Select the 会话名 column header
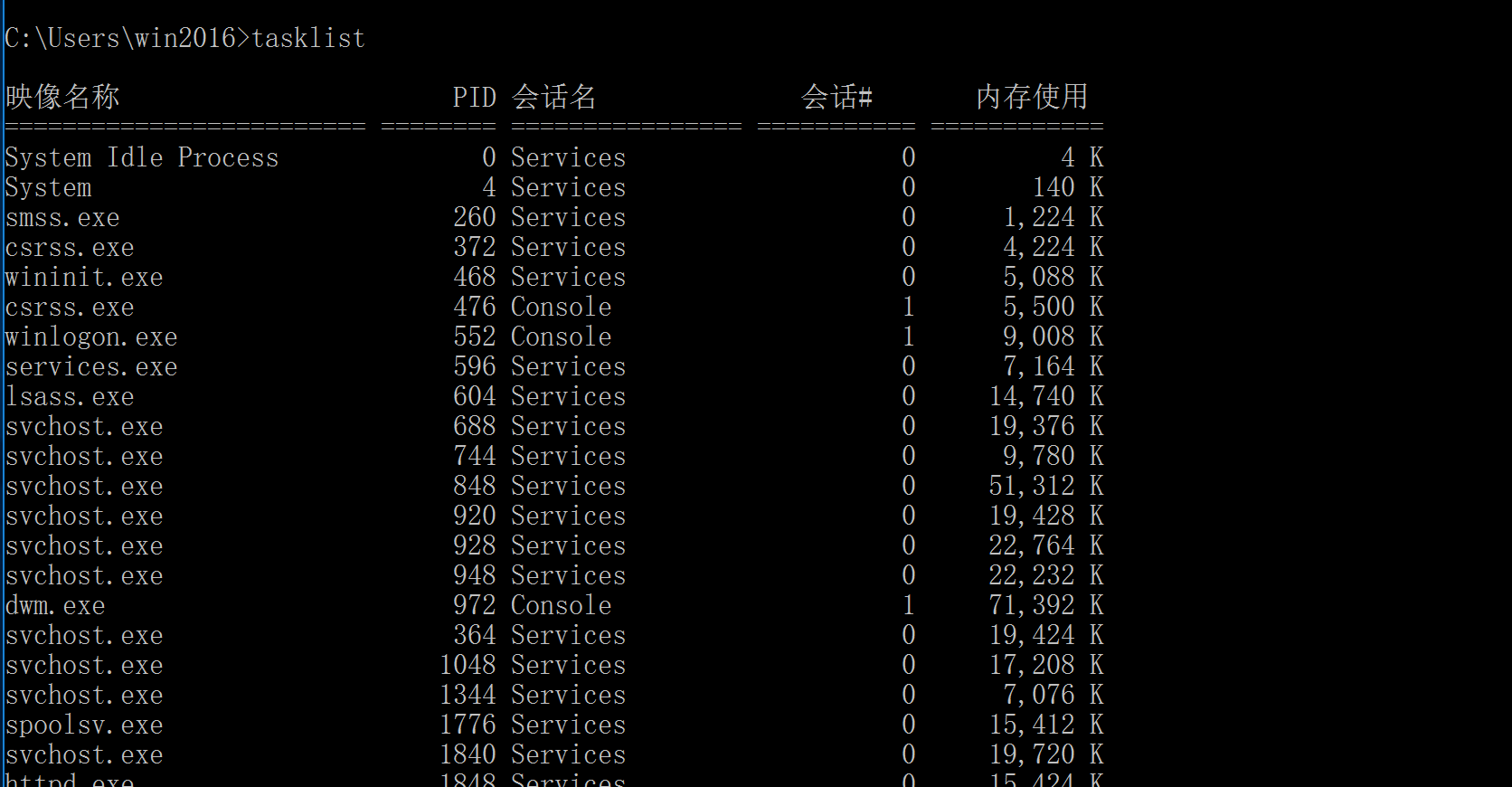Screen dimensions: 1512x787 coord(554,97)
